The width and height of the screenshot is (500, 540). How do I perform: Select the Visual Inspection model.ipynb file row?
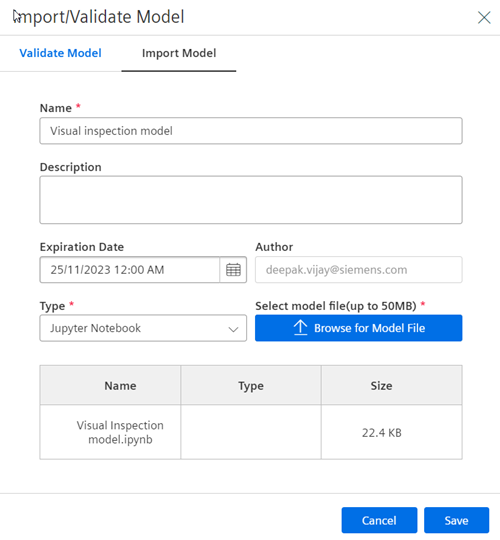[x=251, y=432]
